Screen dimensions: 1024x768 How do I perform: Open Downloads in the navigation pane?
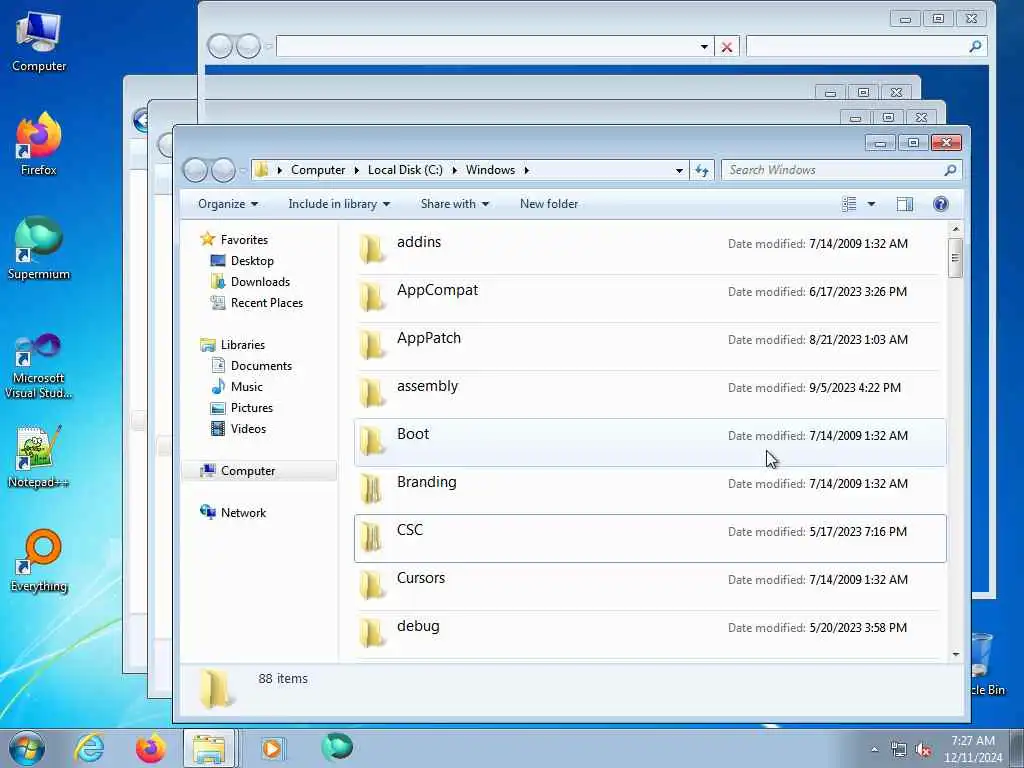coord(260,281)
